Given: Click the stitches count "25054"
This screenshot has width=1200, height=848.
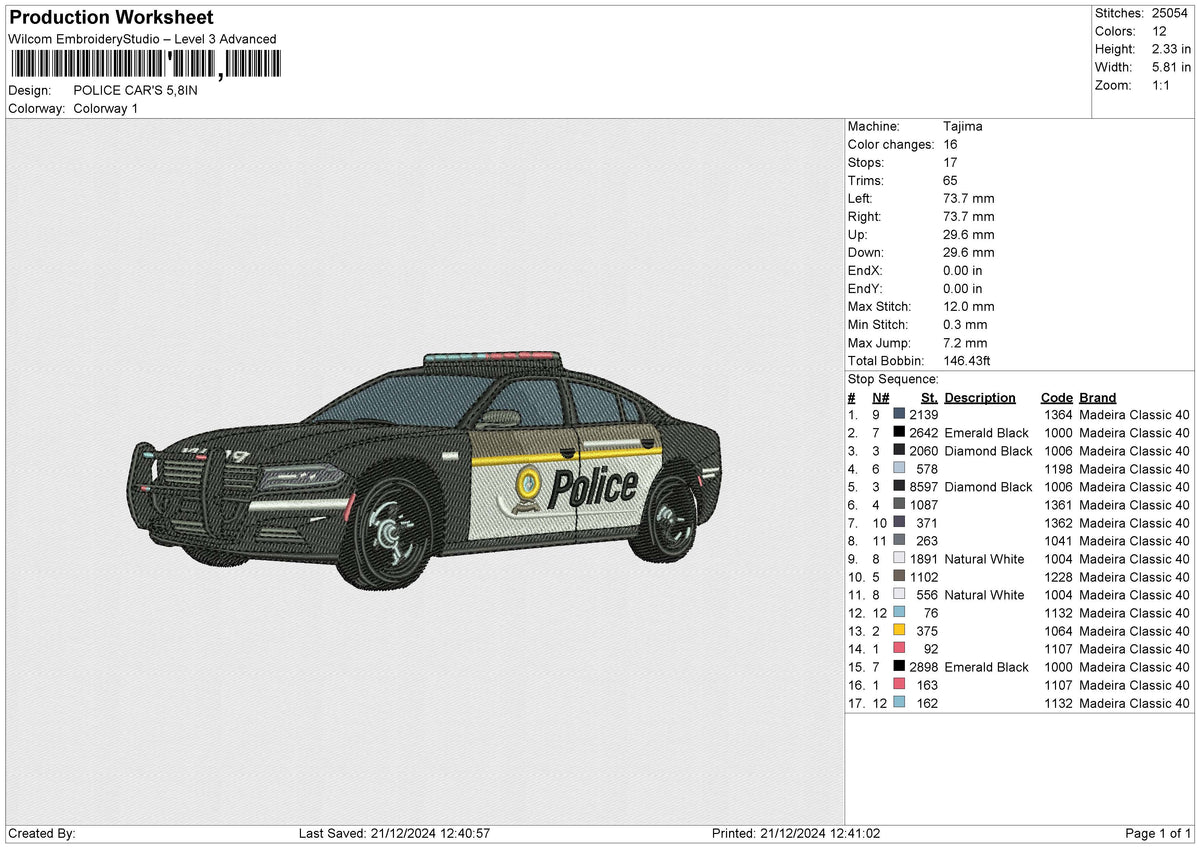Looking at the screenshot, I should [x=1171, y=13].
